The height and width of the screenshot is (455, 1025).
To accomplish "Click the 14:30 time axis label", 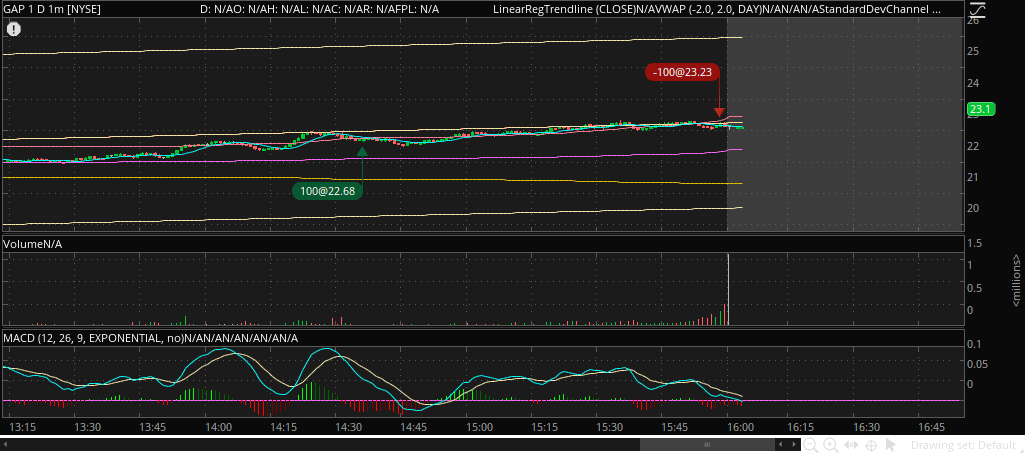I will (349, 427).
